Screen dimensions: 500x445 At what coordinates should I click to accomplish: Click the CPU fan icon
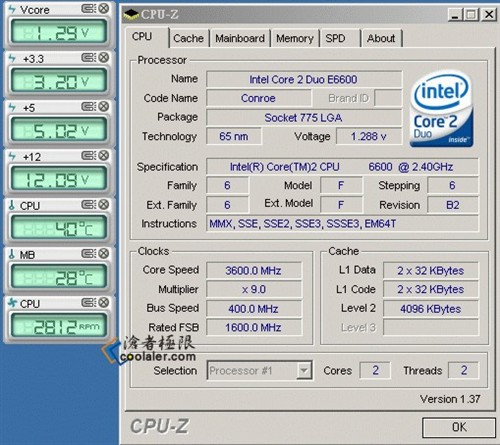click(x=12, y=303)
